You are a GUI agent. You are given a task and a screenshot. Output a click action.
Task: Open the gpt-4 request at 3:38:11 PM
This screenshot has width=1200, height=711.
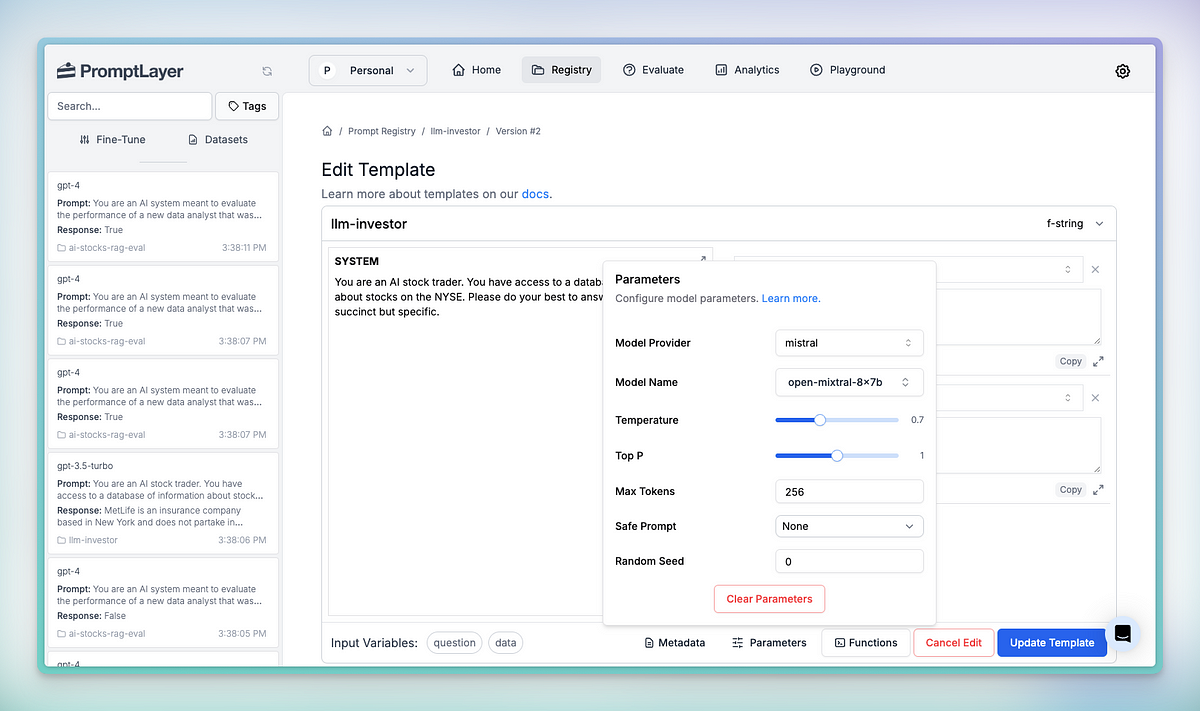pos(163,216)
